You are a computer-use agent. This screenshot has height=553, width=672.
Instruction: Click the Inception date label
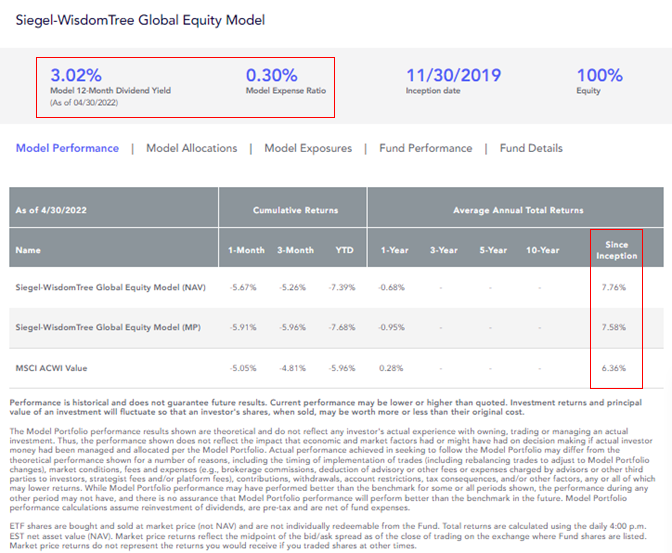coord(433,90)
